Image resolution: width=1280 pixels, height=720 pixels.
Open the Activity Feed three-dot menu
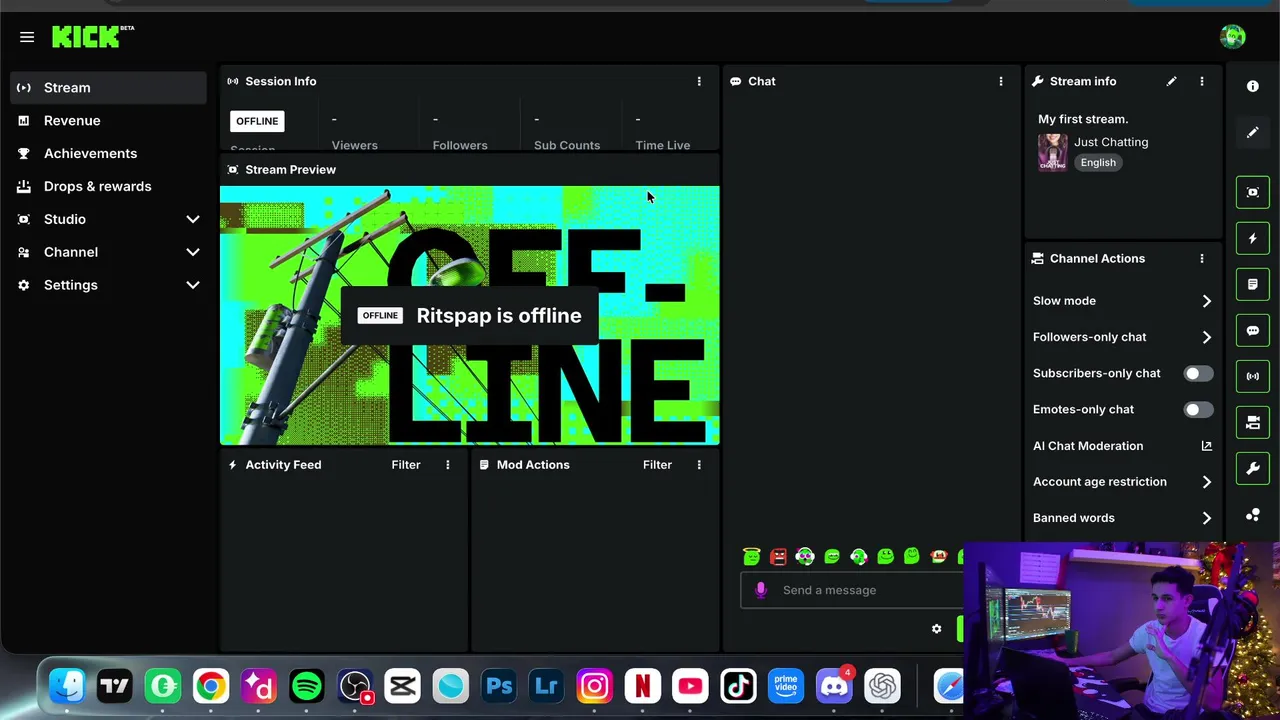448,464
